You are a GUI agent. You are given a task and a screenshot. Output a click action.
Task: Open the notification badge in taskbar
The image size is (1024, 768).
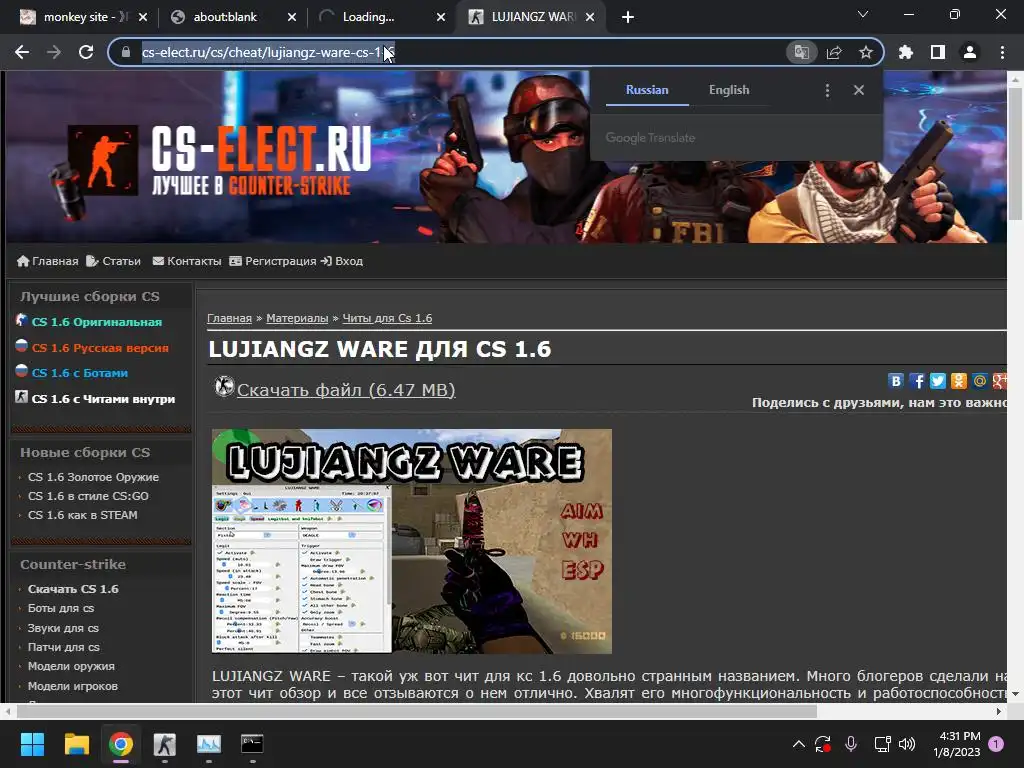[997, 744]
